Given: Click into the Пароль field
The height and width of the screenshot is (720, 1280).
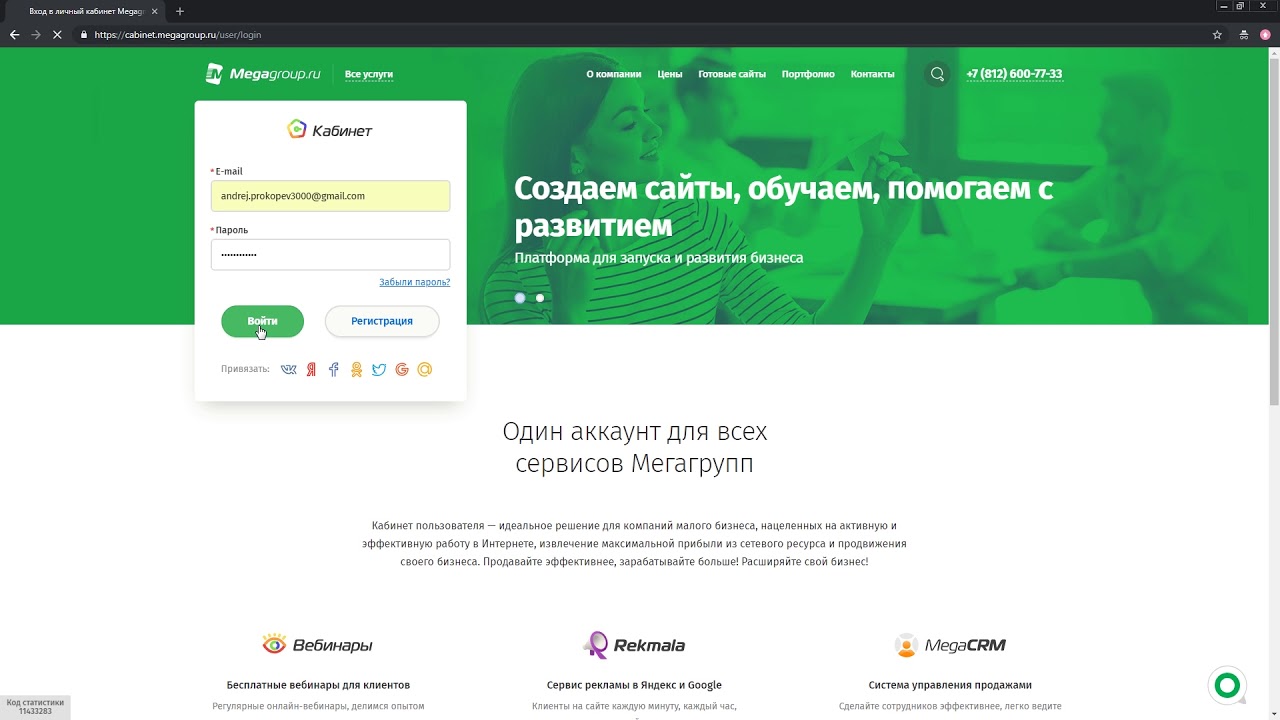Looking at the screenshot, I should [330, 254].
